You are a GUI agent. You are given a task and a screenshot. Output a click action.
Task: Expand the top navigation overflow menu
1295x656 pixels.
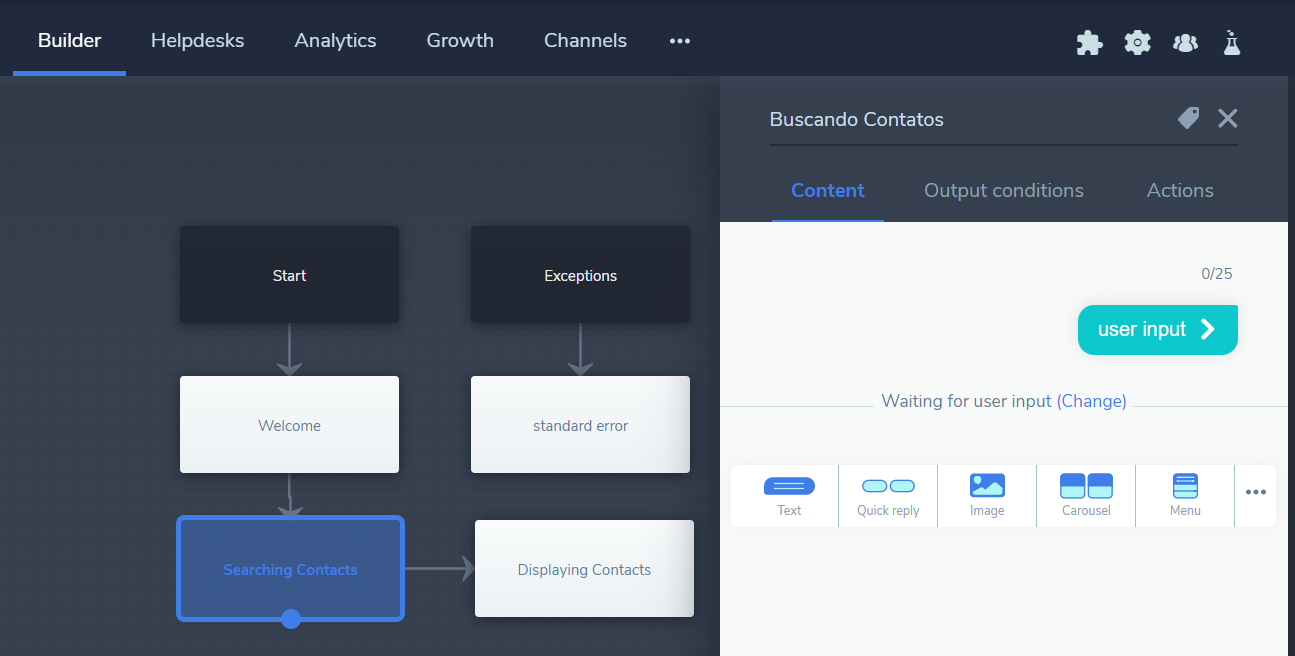tap(680, 41)
